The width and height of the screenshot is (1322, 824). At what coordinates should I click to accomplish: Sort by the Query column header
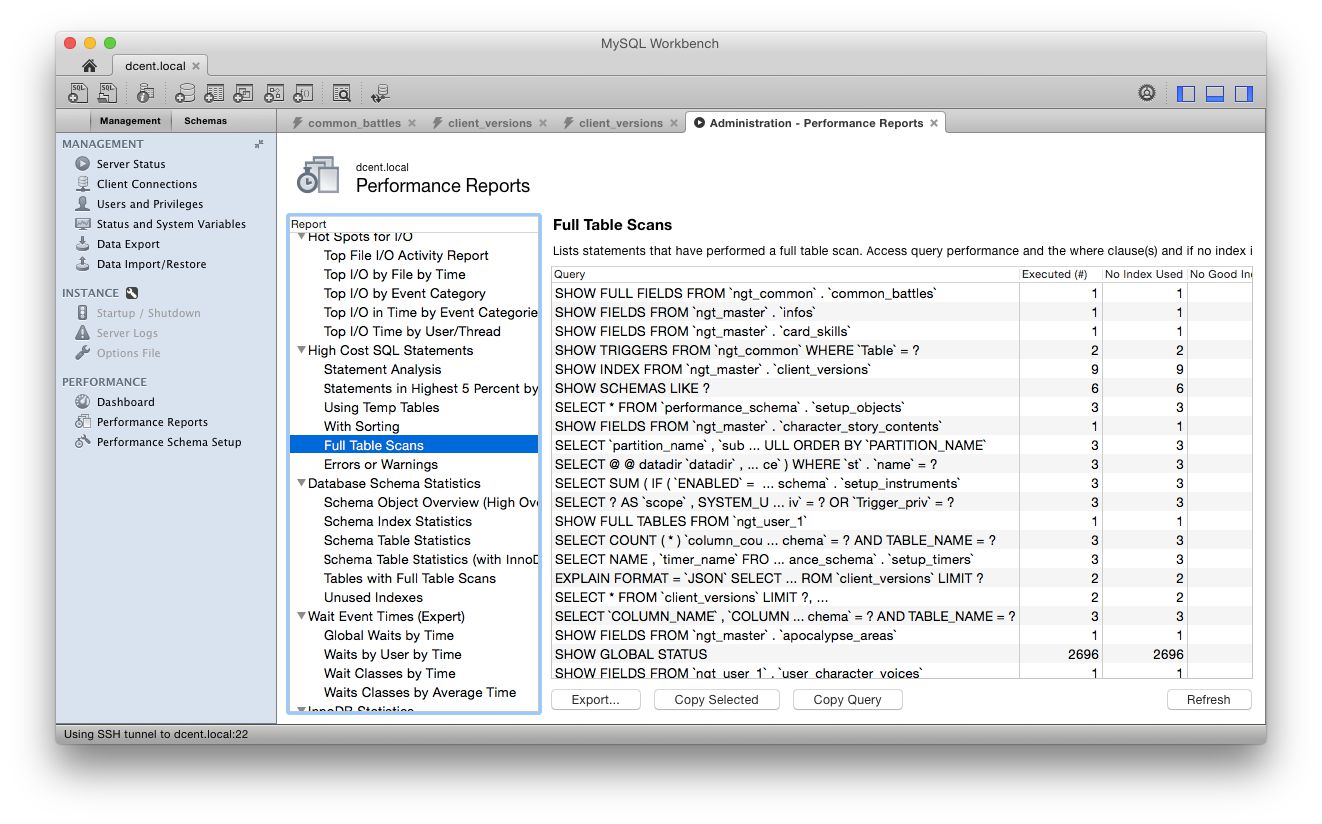click(785, 274)
